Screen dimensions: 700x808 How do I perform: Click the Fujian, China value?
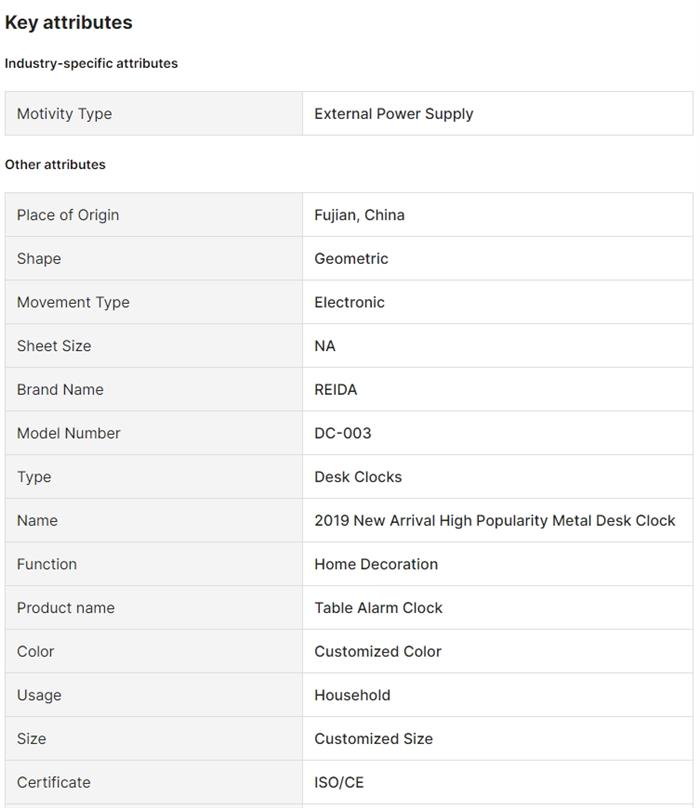pyautogui.click(x=359, y=215)
